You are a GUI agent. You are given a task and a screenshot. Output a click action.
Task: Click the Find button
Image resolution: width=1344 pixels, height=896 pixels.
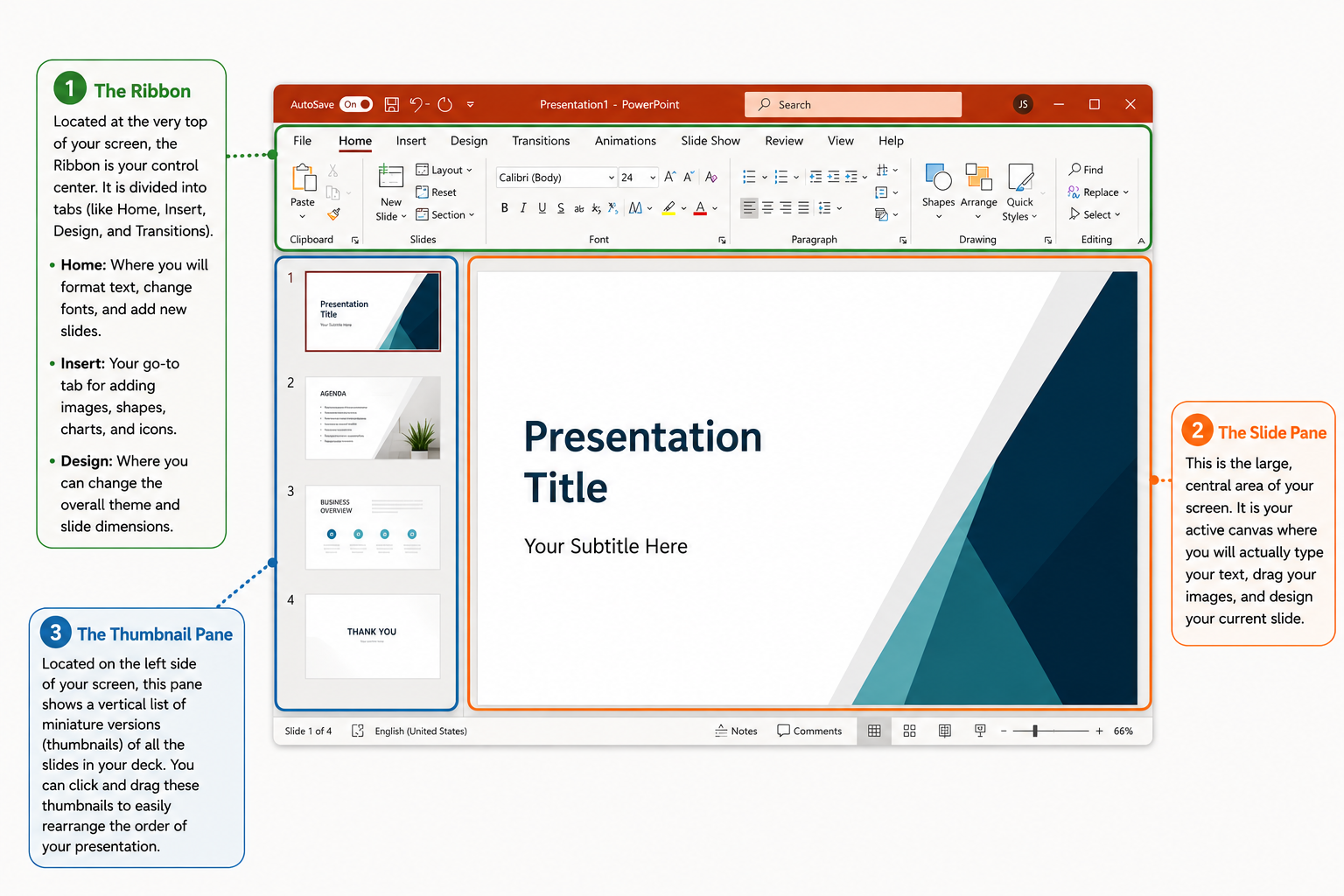[x=1086, y=170]
